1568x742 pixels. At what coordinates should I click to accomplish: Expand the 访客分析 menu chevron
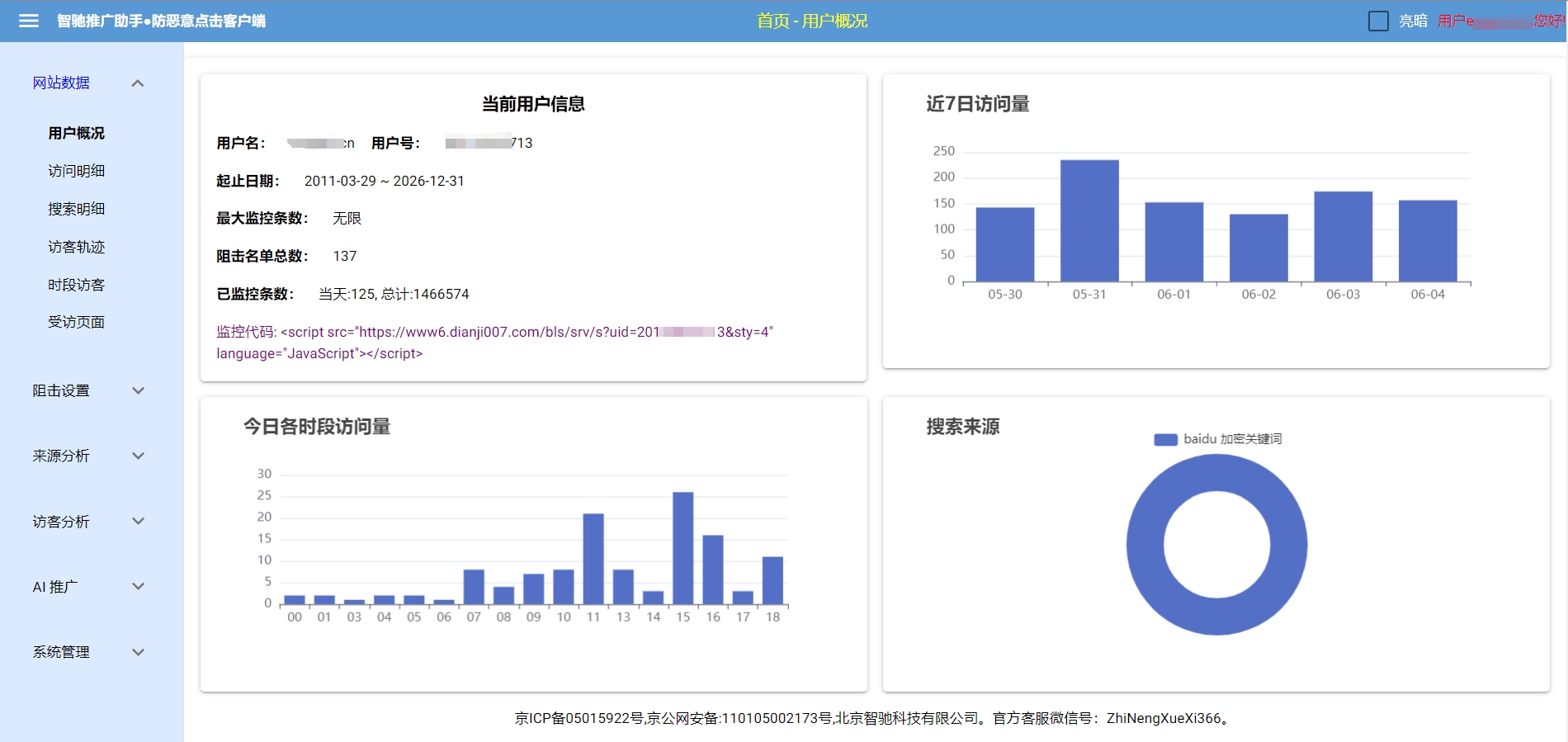tap(138, 521)
